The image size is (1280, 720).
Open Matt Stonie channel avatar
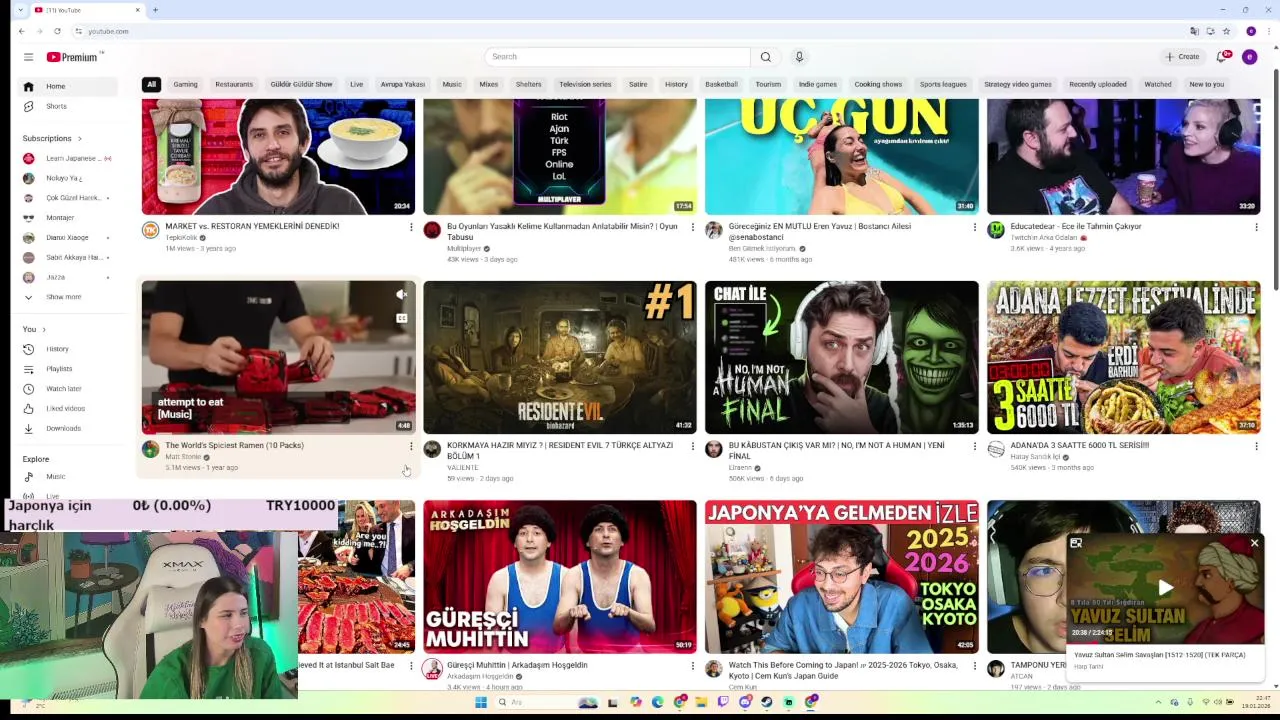(150, 449)
